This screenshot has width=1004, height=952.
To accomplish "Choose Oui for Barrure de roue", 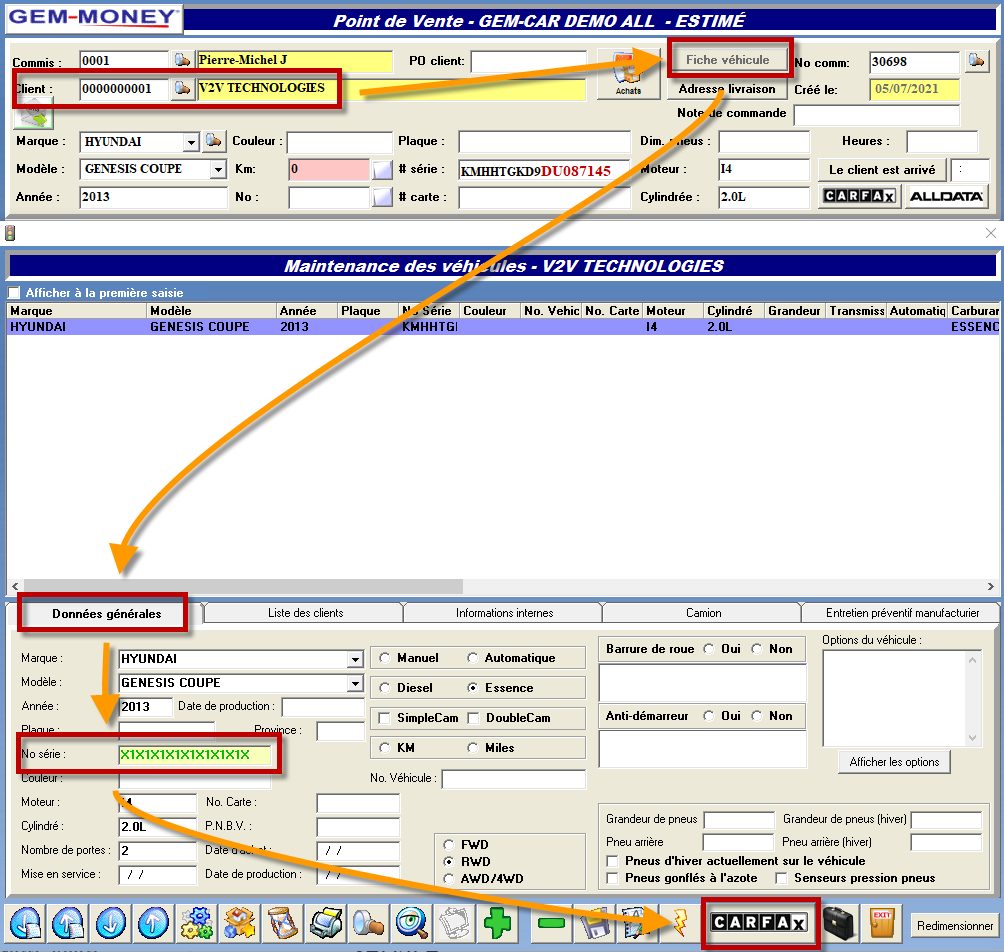I will [709, 649].
